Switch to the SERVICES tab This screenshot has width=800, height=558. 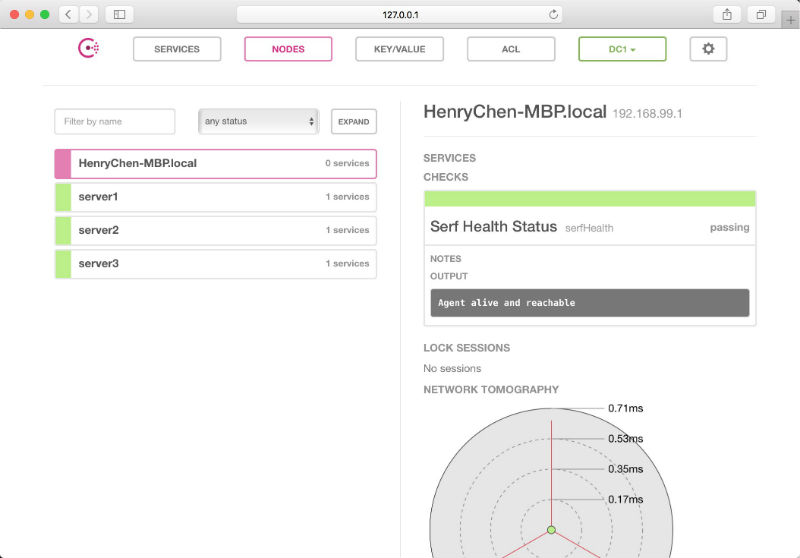tap(177, 49)
